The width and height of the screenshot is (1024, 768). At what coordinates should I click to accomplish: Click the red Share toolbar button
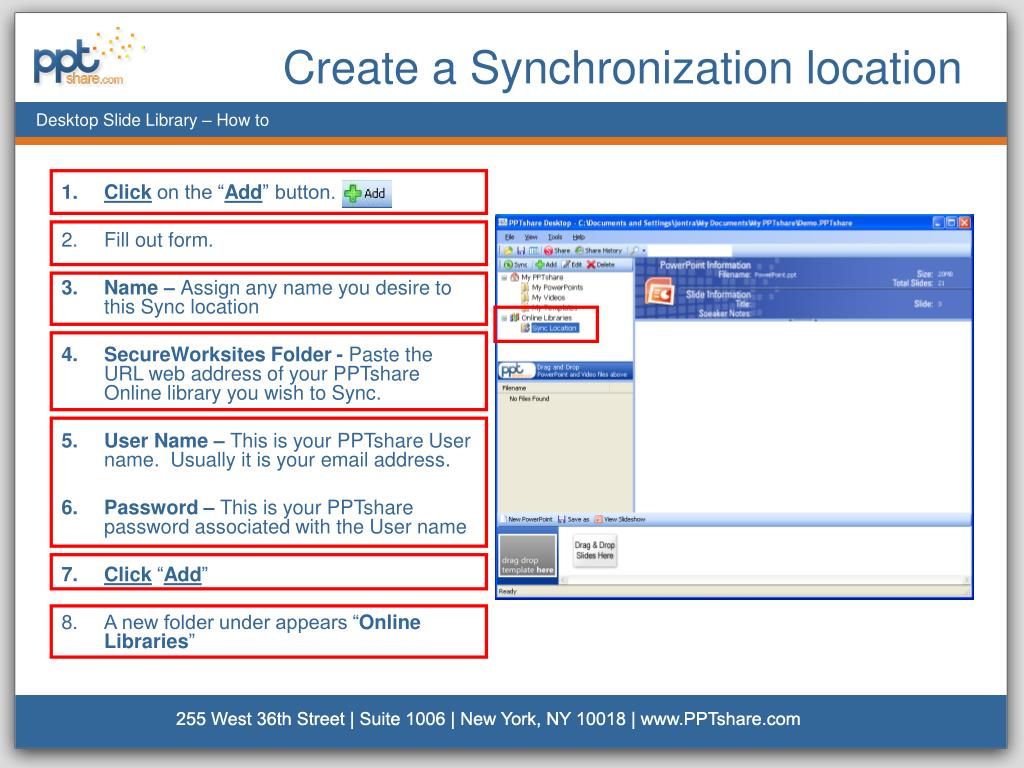[557, 251]
